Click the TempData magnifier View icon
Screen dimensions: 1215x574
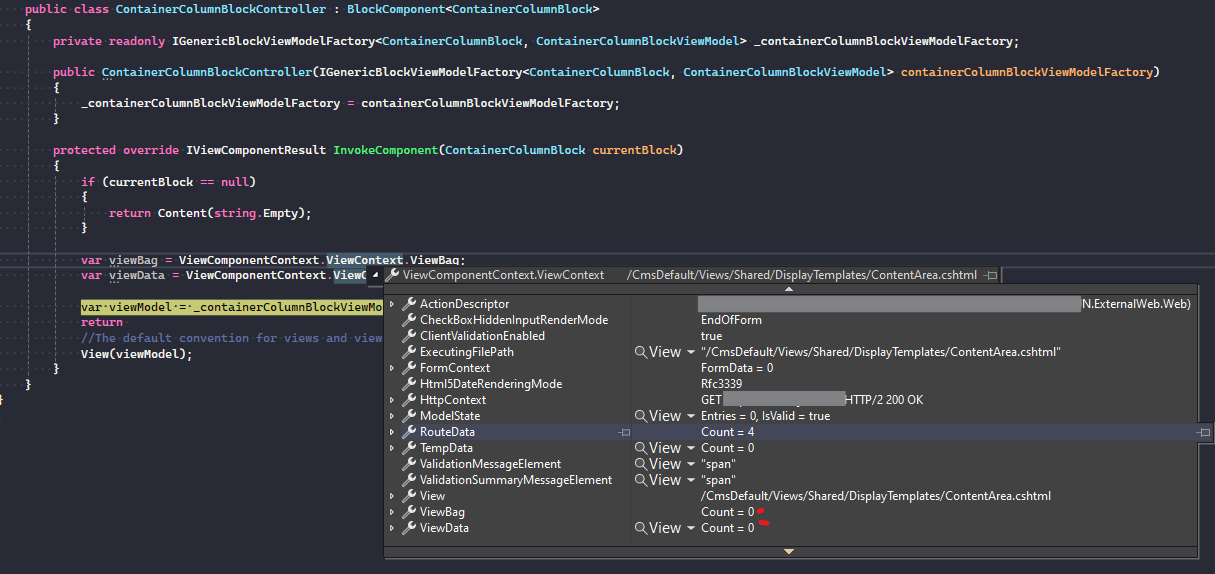(x=641, y=448)
